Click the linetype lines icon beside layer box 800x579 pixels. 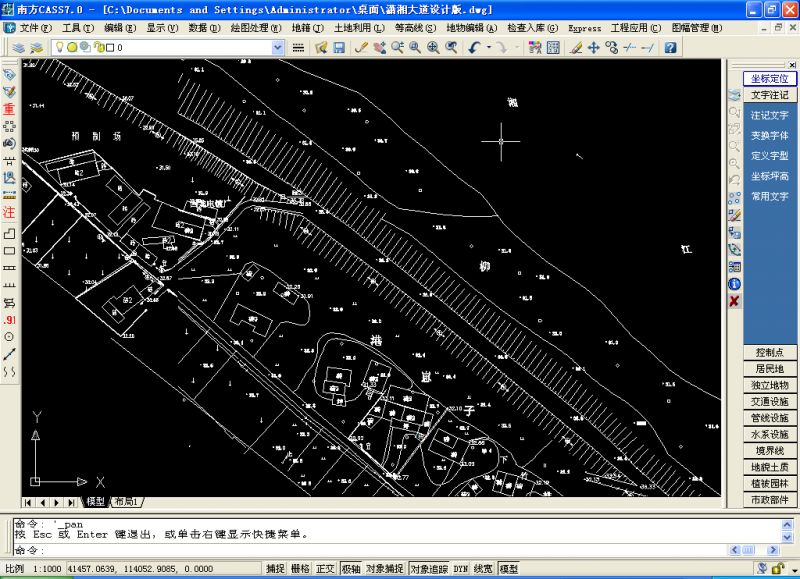click(x=298, y=47)
